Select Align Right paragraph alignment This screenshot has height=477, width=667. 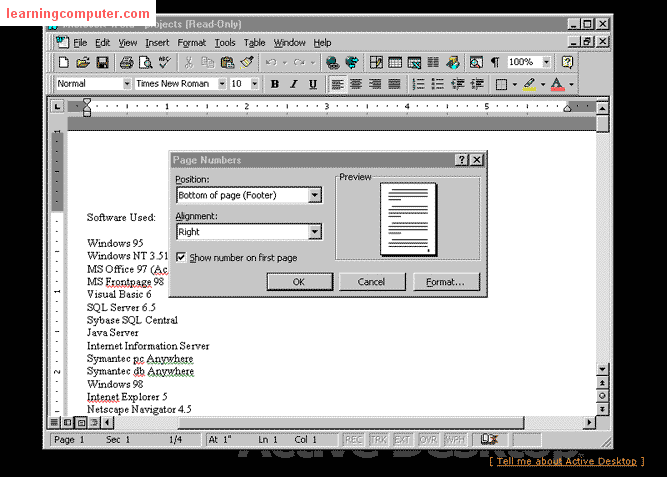coord(375,84)
